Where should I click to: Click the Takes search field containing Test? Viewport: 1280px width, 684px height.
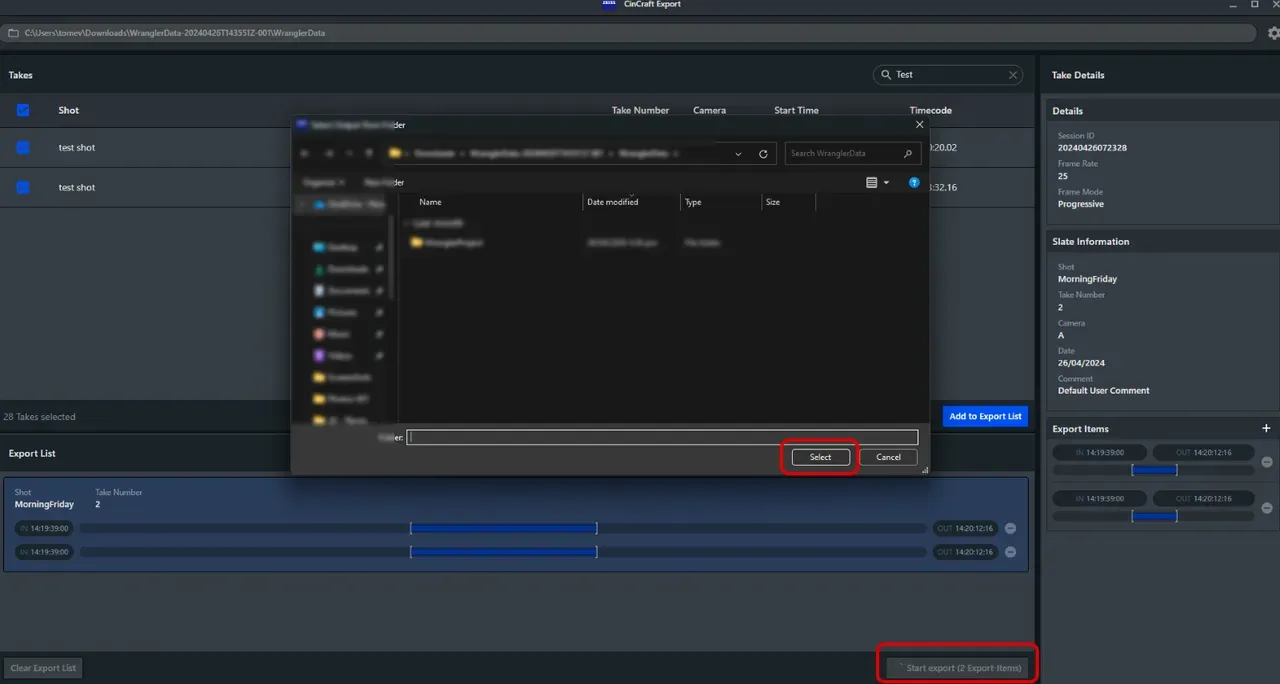click(948, 75)
